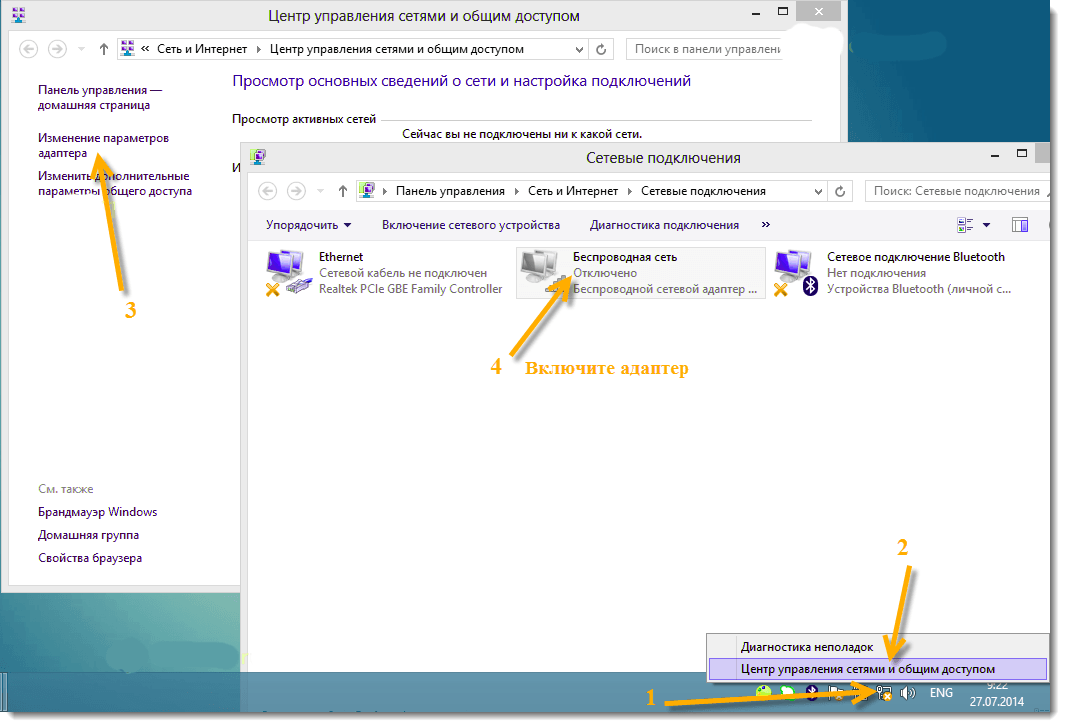Open address history dropdown in Сетевые подключения
Screen dimensions: 1065x727
coord(820,191)
